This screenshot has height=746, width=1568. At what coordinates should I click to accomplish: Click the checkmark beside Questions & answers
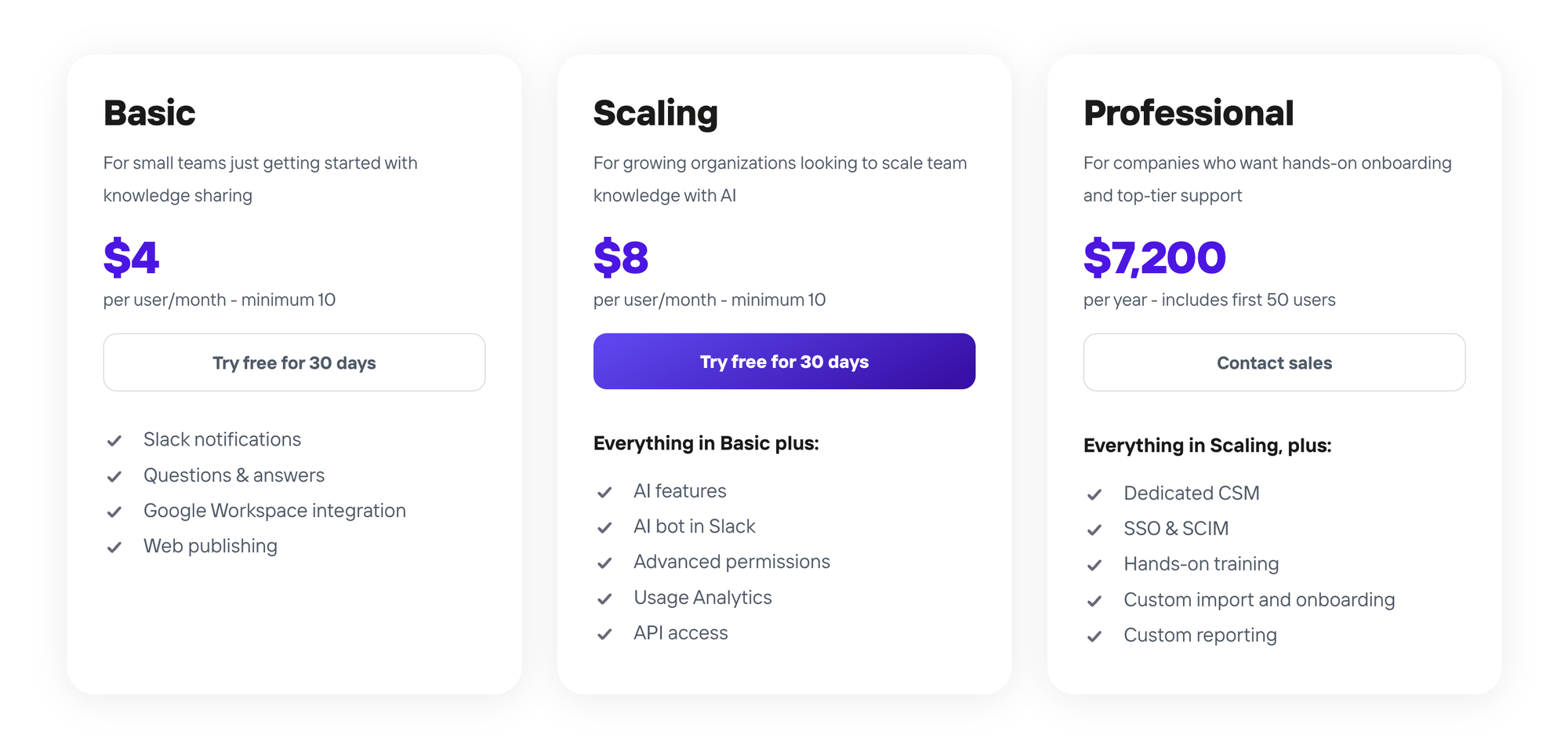pyautogui.click(x=114, y=476)
